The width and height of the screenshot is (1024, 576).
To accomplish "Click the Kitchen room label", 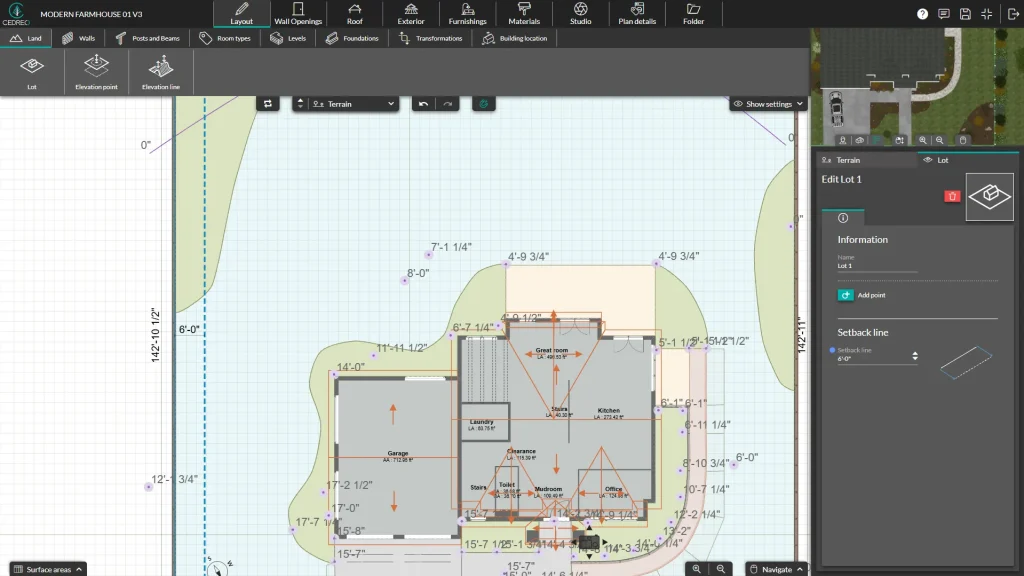I will pos(609,410).
